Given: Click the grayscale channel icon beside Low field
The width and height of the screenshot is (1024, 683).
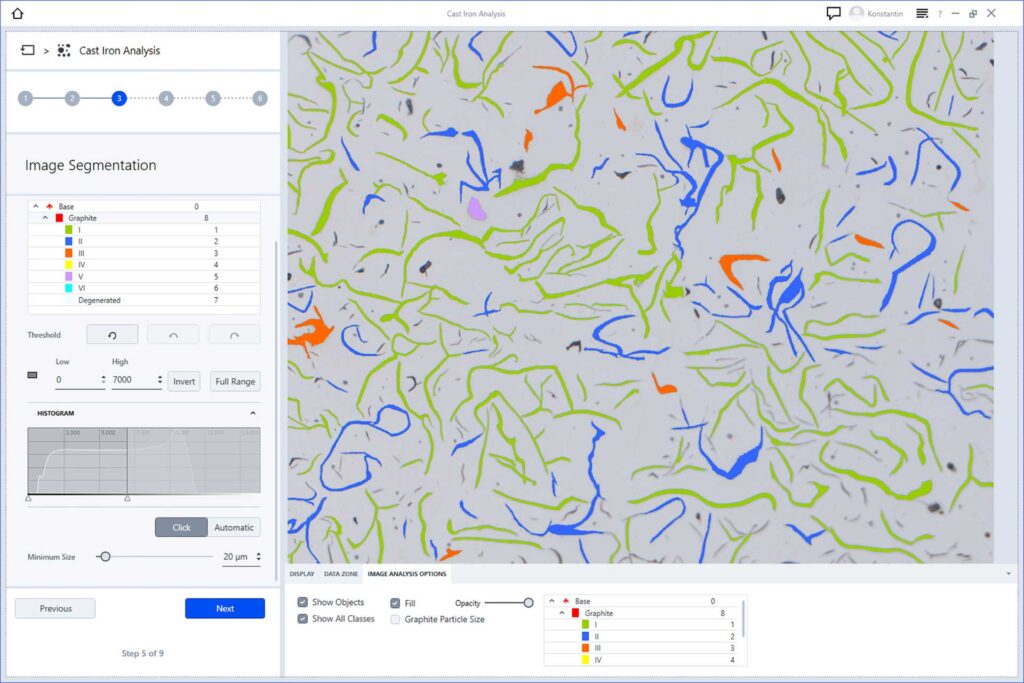Looking at the screenshot, I should click(x=30, y=375).
